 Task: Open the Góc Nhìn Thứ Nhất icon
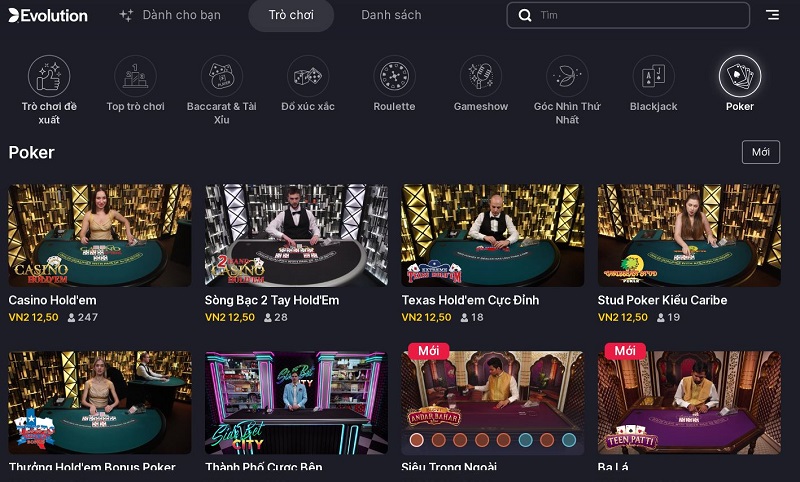click(567, 76)
